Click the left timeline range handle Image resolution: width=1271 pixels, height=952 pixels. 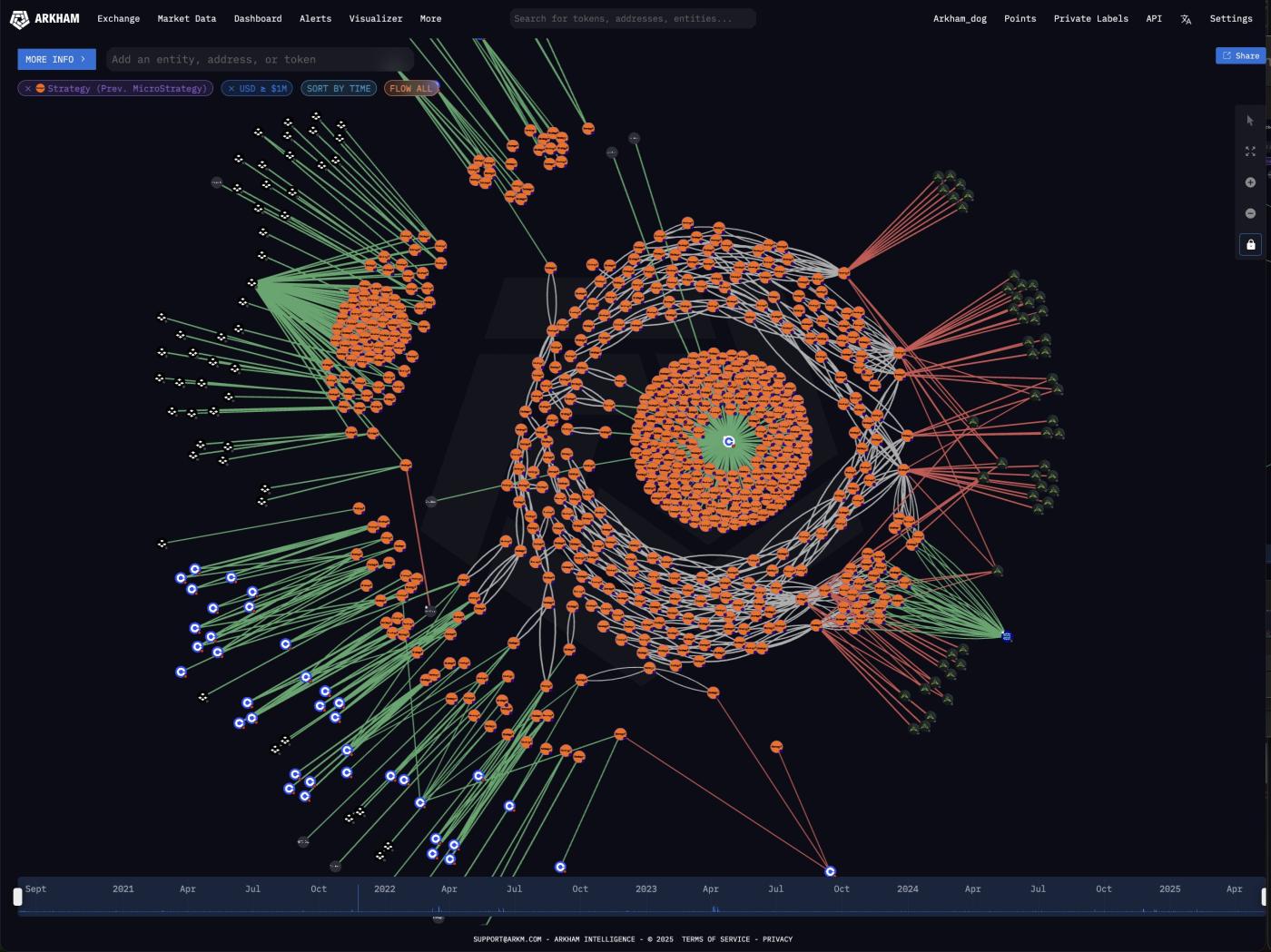pos(17,897)
